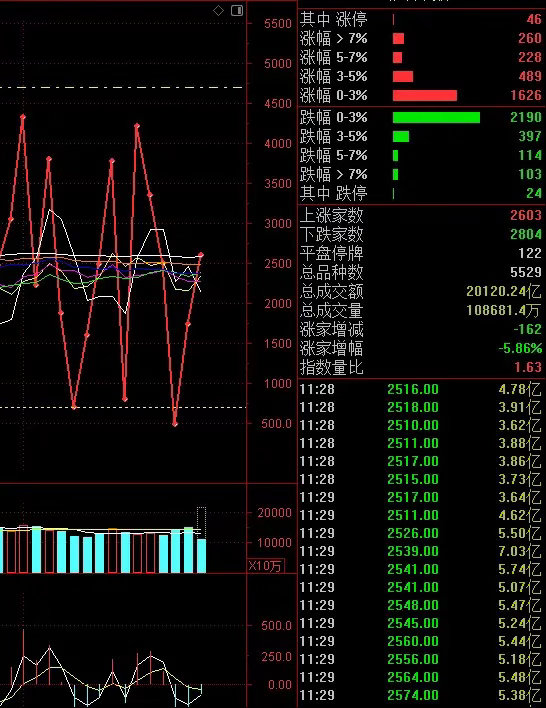Click the 20000 volume axis label
This screenshot has height=708, width=546.
(x=274, y=512)
